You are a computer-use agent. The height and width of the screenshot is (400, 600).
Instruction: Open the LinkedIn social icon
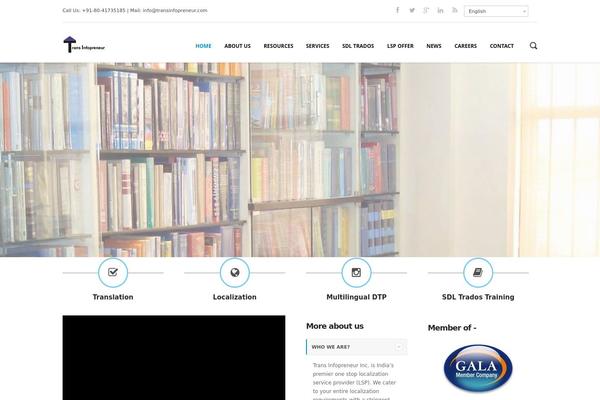pos(440,10)
